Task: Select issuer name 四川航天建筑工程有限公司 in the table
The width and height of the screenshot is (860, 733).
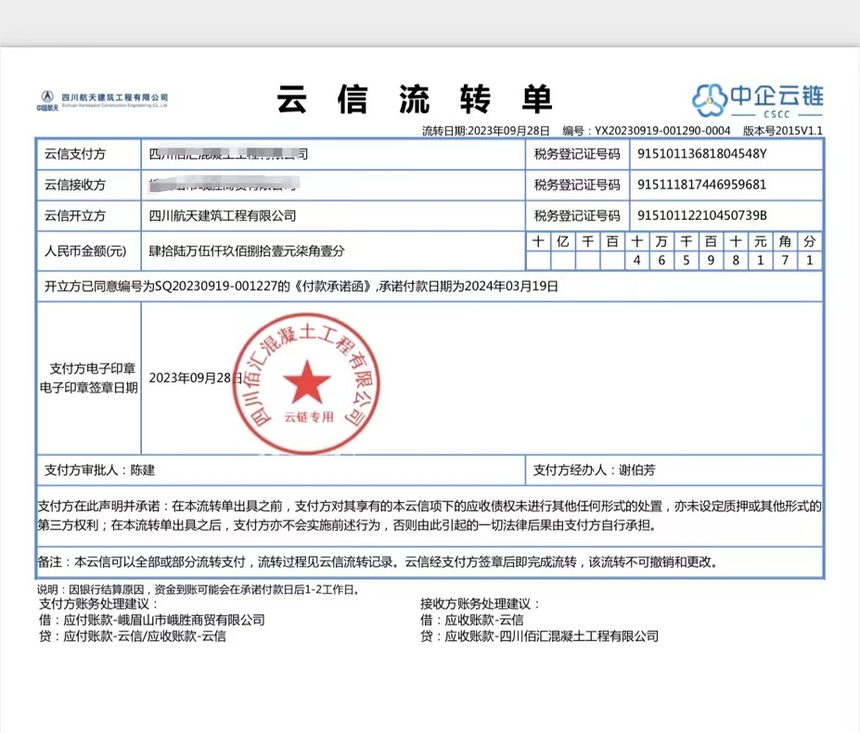Action: [223, 216]
